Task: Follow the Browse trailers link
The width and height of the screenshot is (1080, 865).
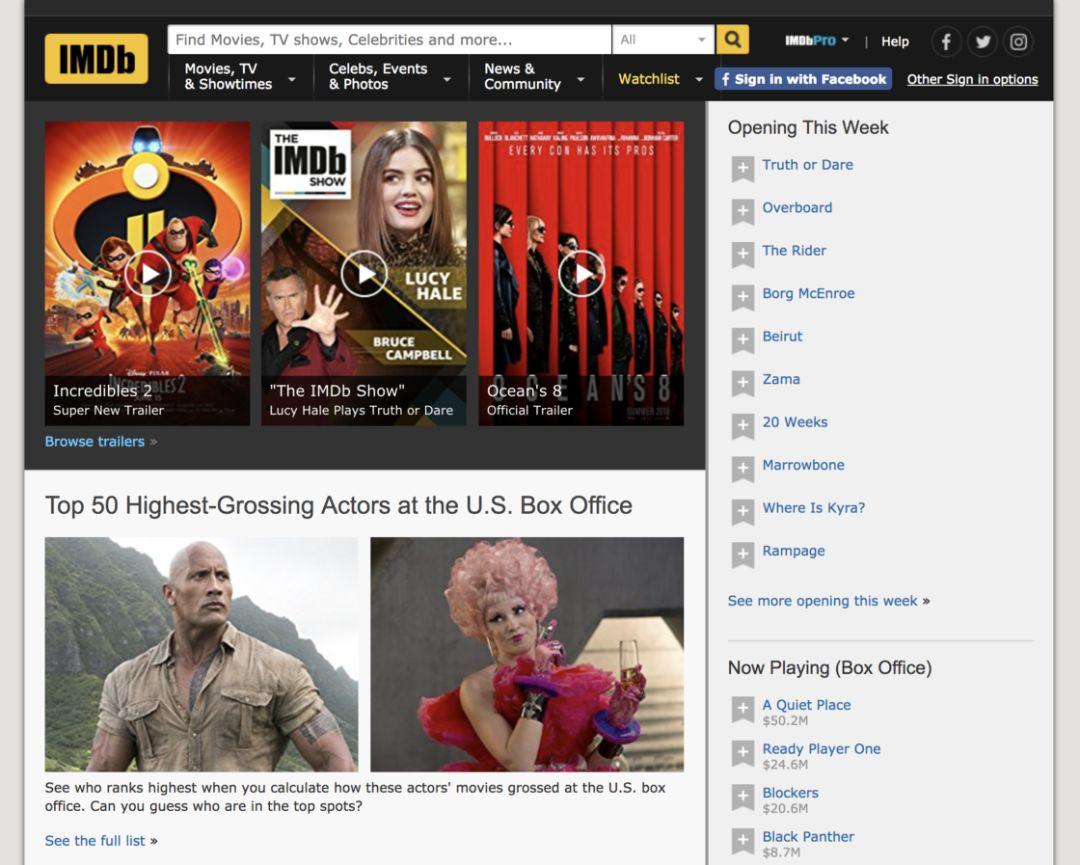Action: [x=95, y=441]
